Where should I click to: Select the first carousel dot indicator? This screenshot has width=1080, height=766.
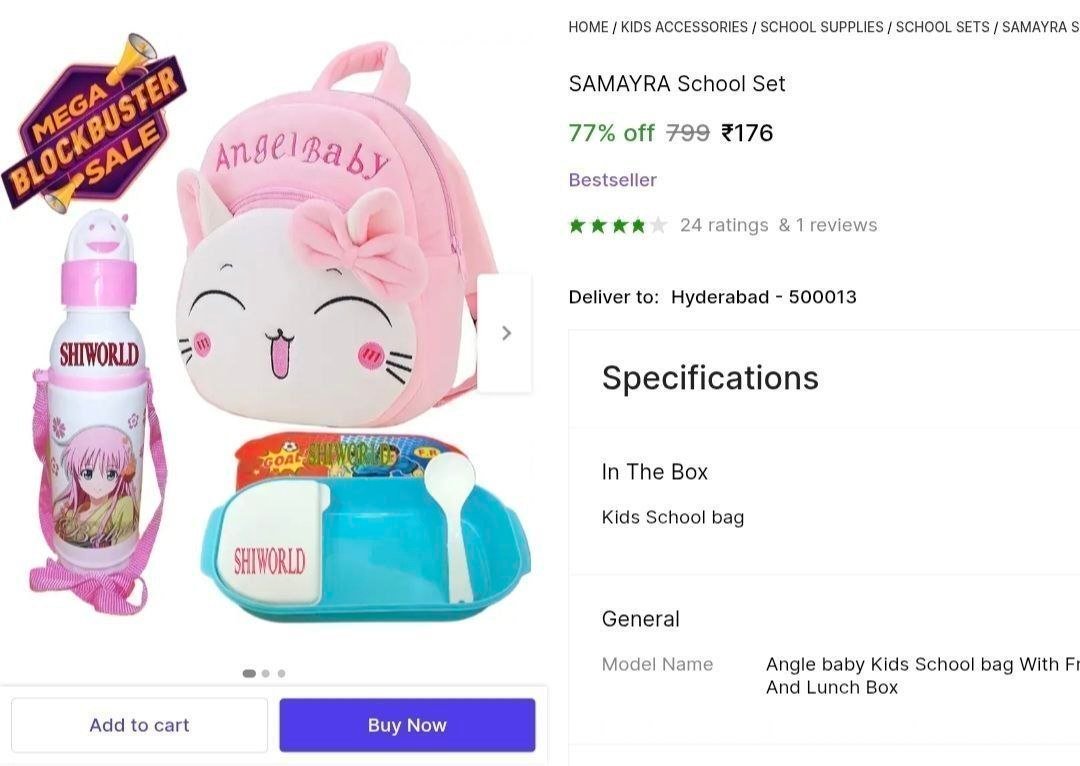249,674
